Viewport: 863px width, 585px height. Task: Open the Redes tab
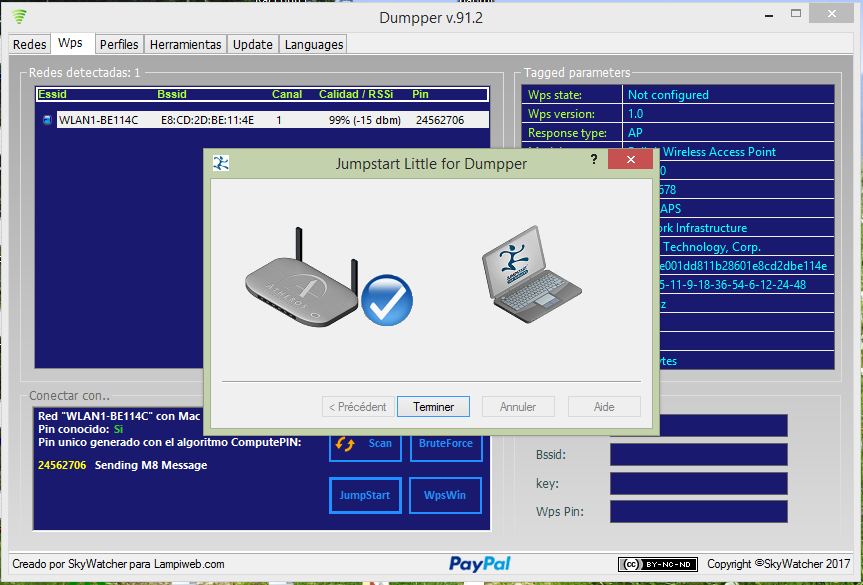(x=30, y=45)
